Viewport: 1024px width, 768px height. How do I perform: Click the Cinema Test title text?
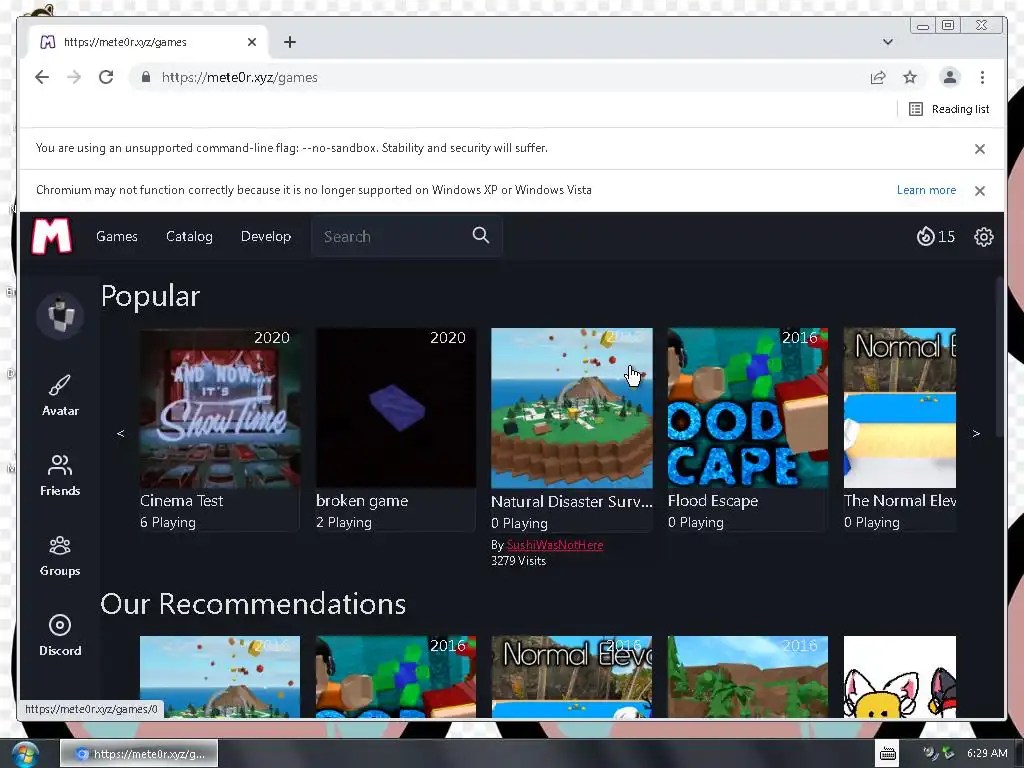(182, 501)
